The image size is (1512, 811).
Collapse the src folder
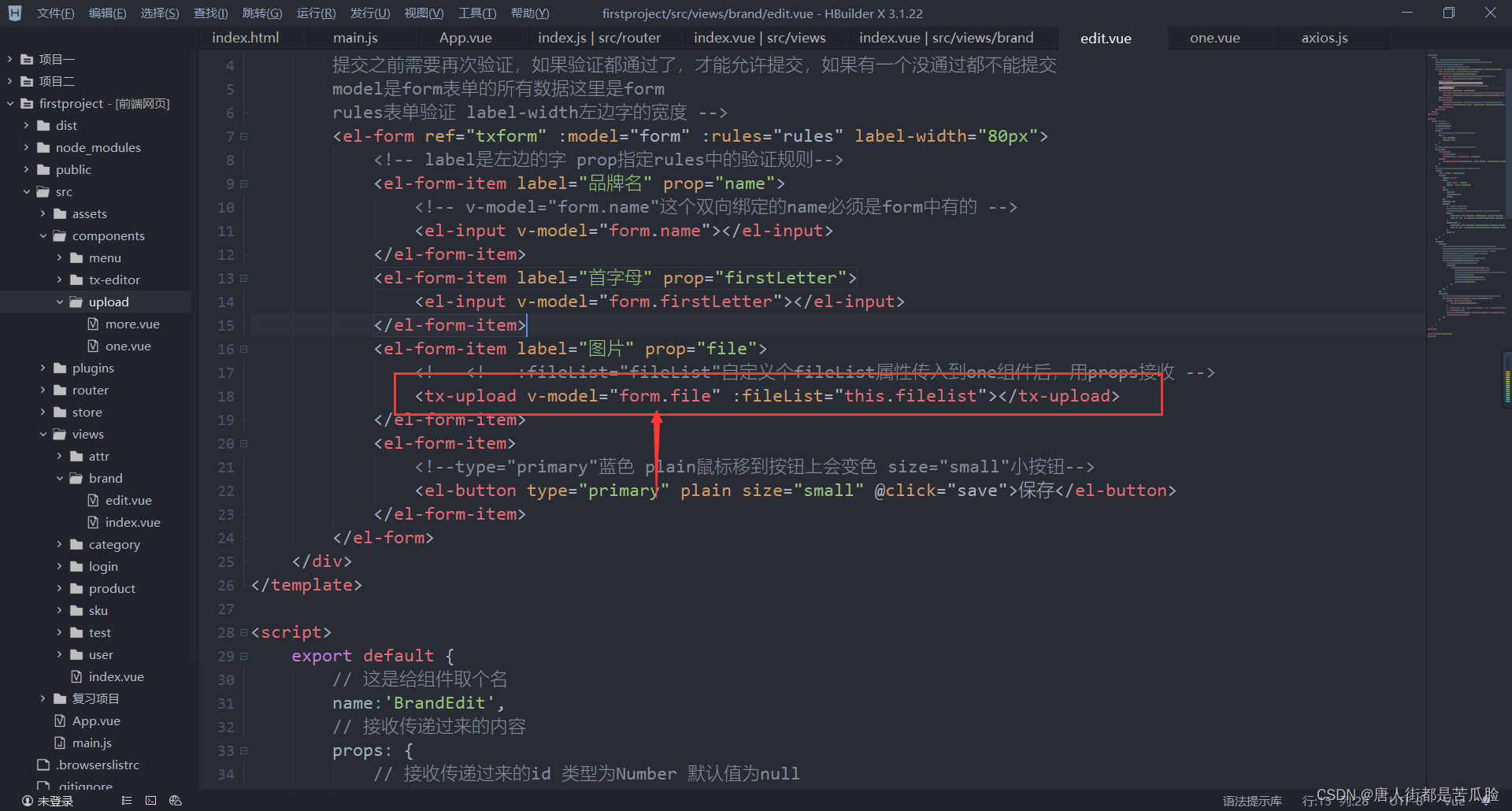point(26,191)
